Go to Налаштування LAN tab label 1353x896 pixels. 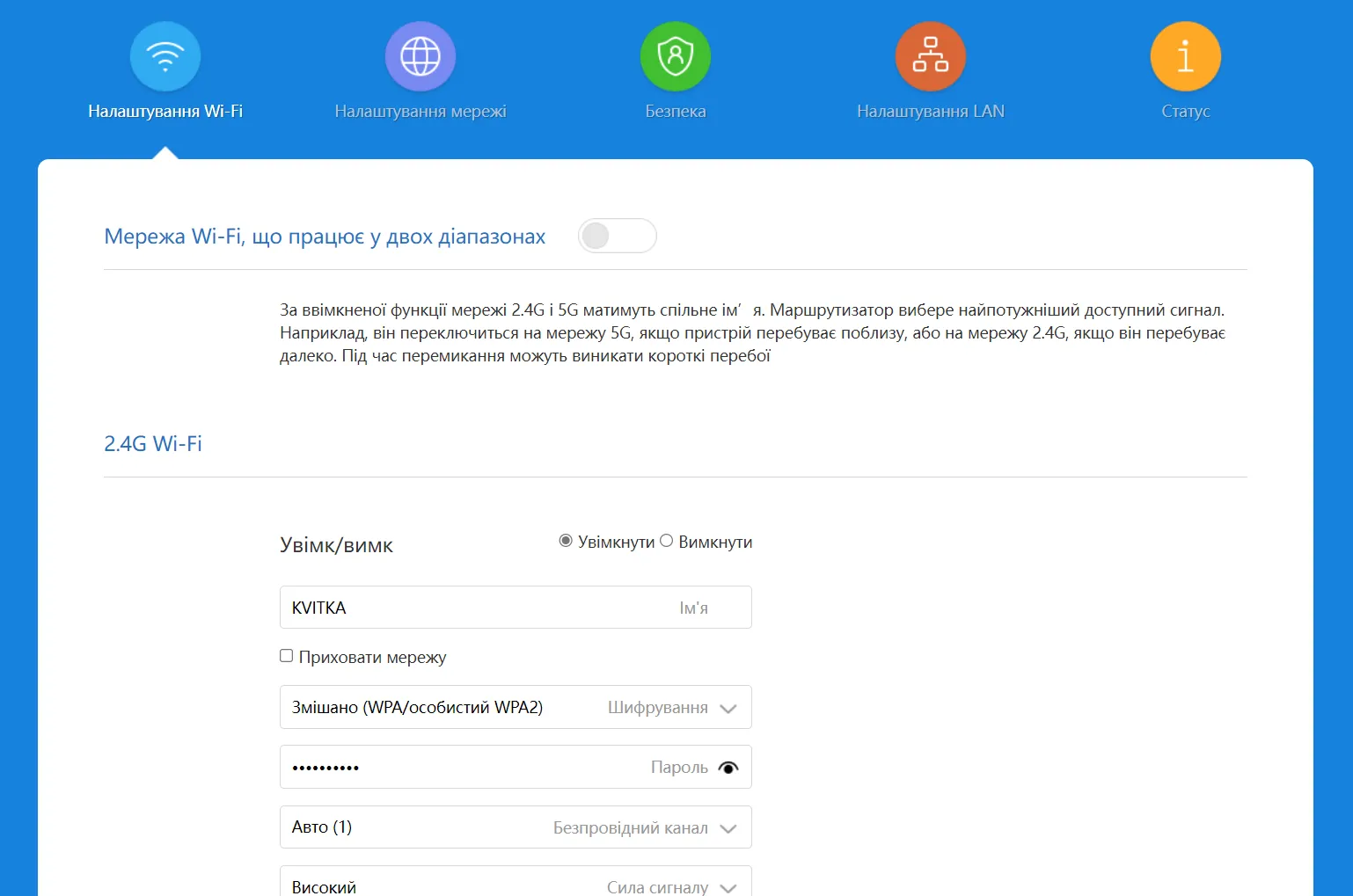(931, 112)
